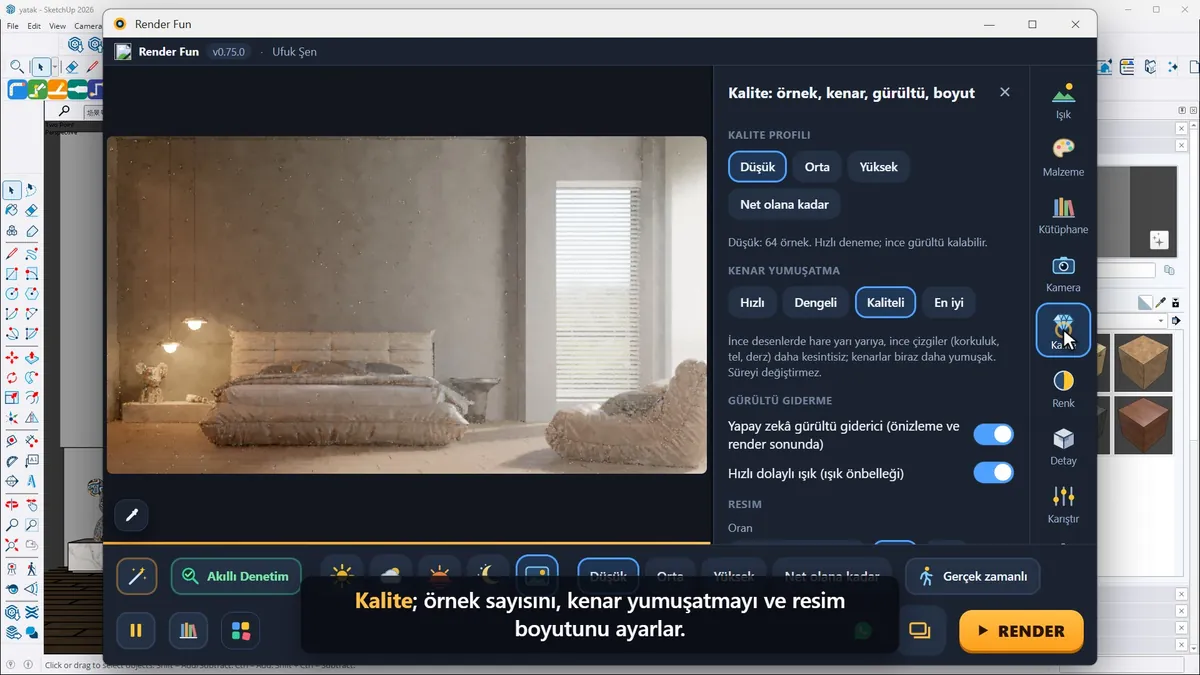Set edge smoothing to Hızlı

pyautogui.click(x=752, y=302)
